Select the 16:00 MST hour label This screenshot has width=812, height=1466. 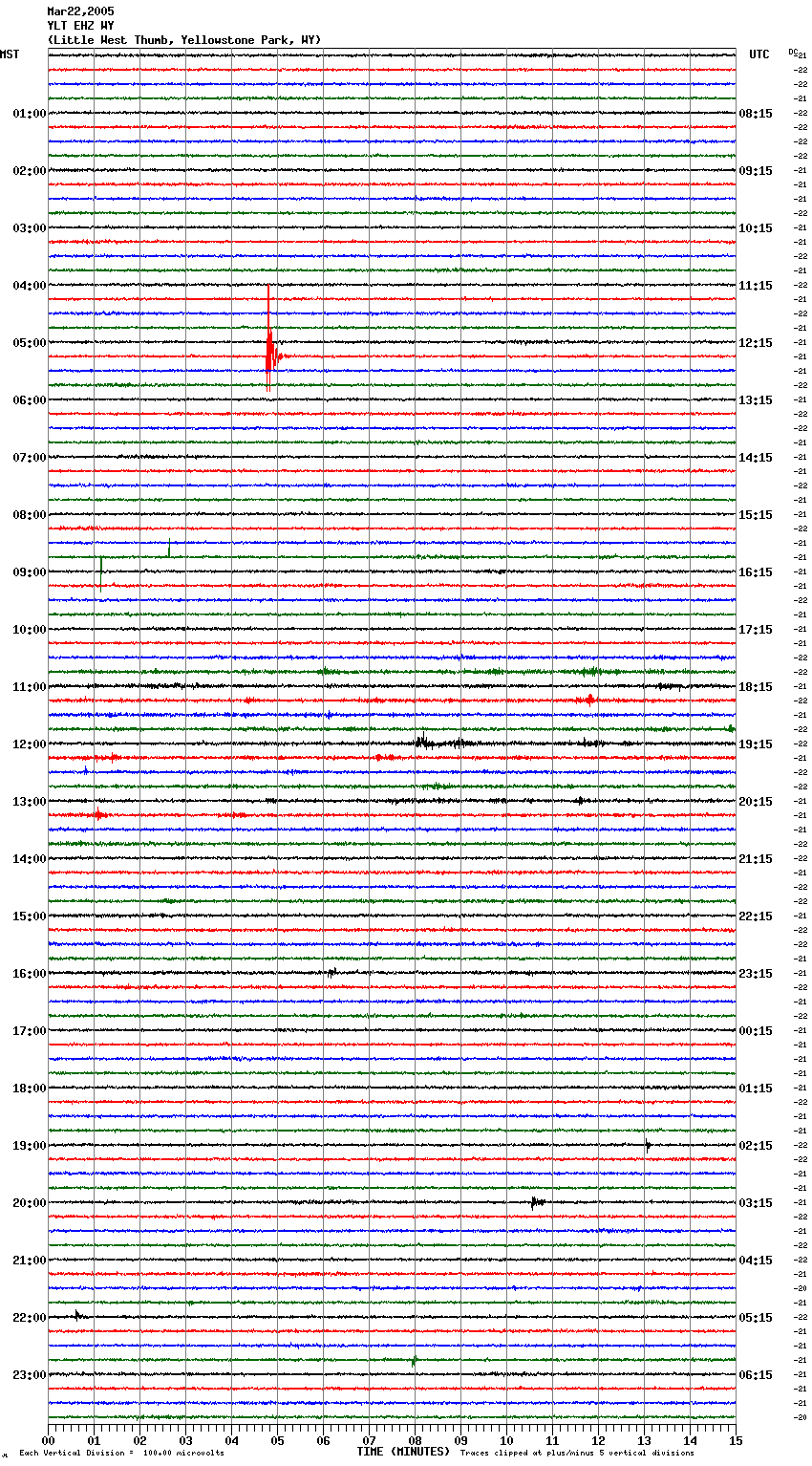point(30,974)
